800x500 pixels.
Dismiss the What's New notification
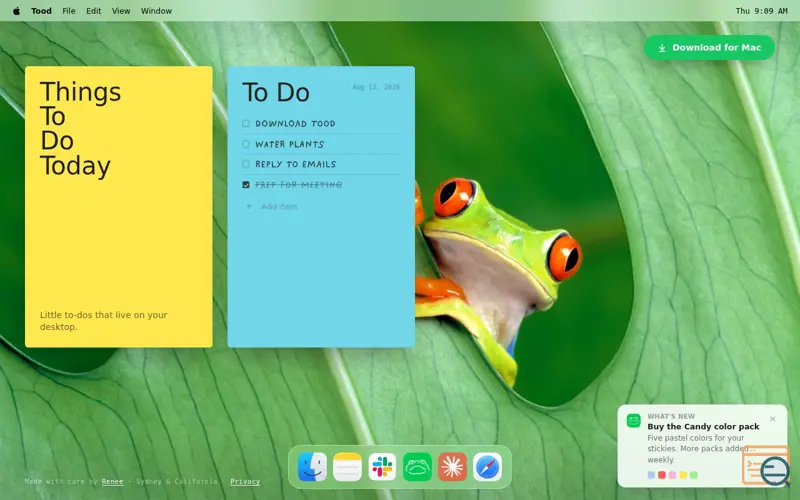click(x=772, y=418)
